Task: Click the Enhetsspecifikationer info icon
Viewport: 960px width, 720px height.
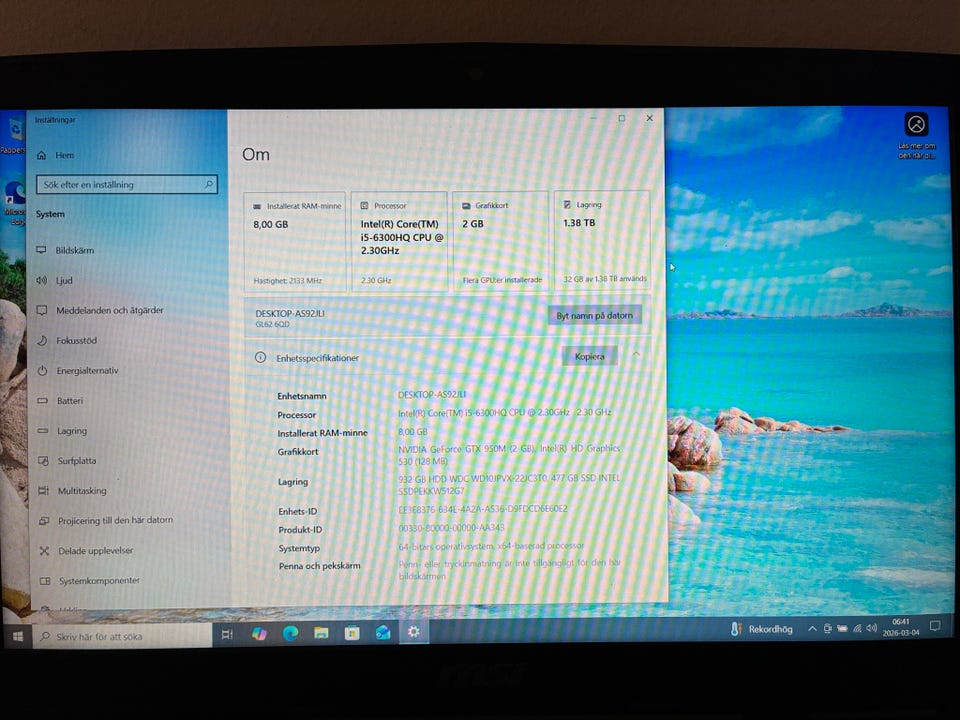Action: 260,357
